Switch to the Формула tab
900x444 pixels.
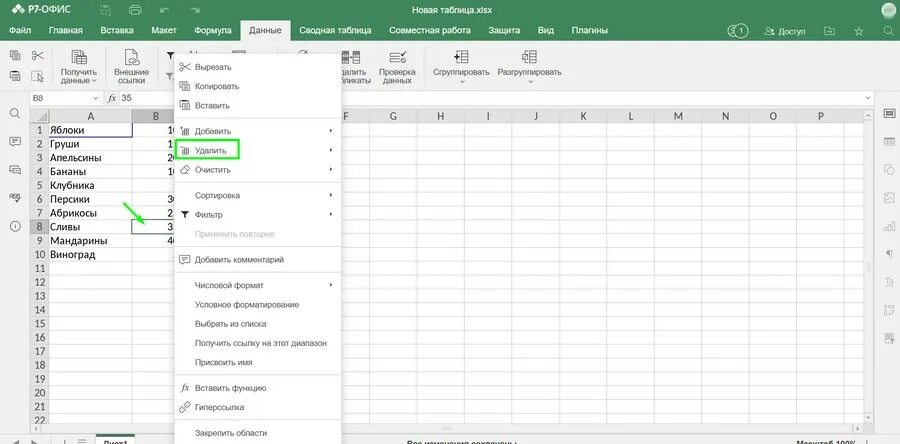pos(213,30)
